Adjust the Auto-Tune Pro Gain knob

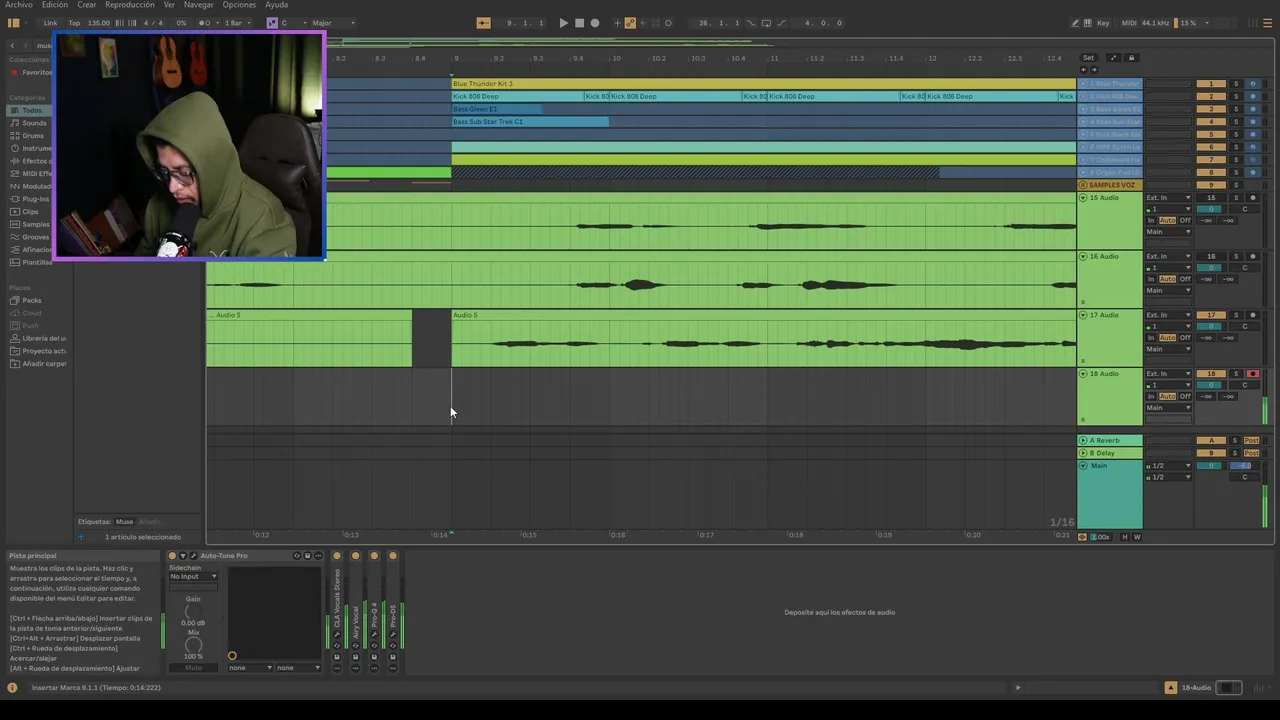tap(193, 611)
